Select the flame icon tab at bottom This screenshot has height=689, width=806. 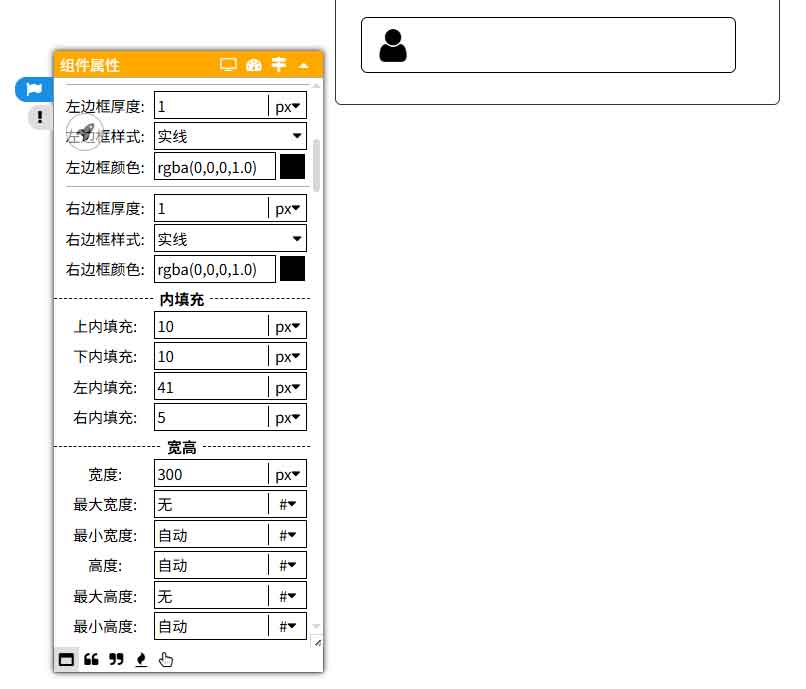click(x=141, y=659)
